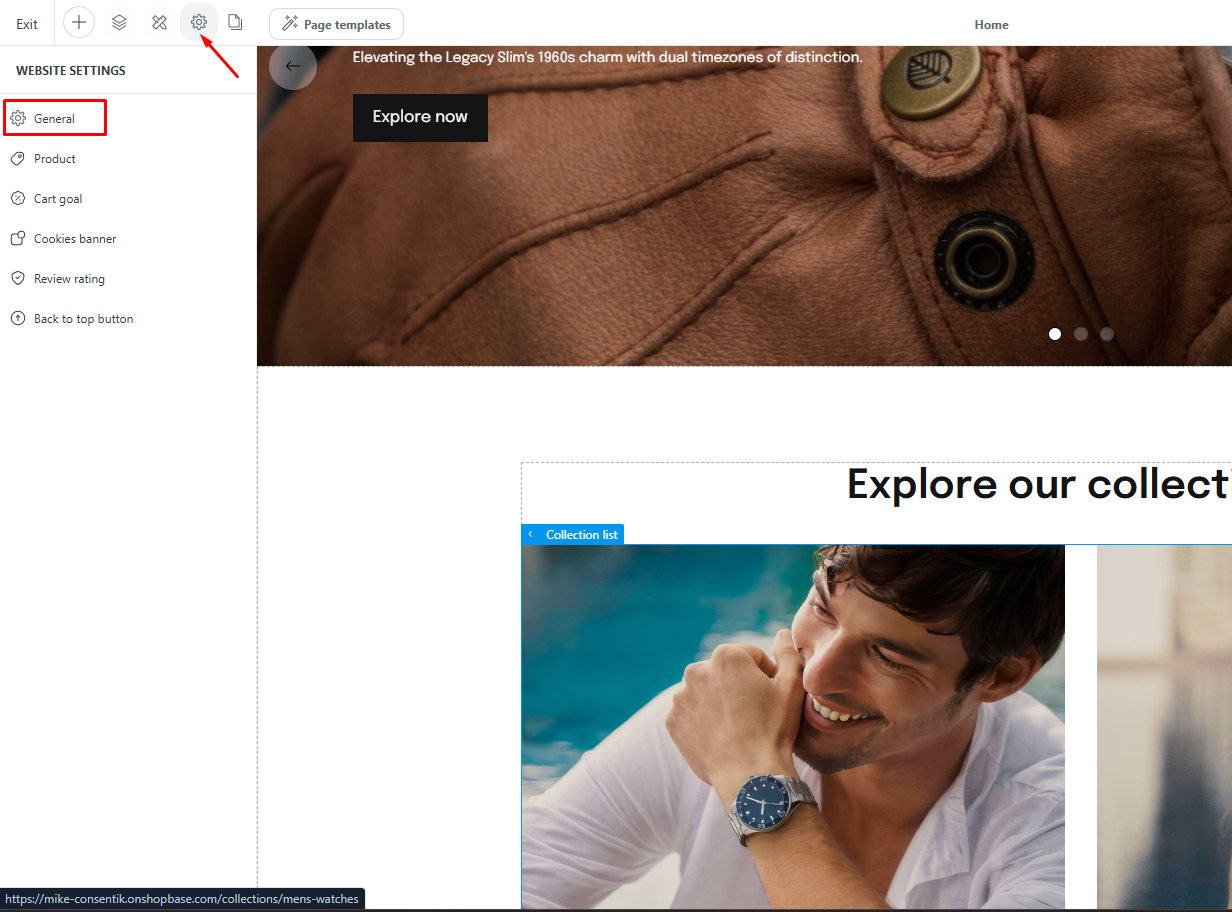1232x912 pixels.
Task: Go to previous slide with left arrow
Action: point(292,66)
